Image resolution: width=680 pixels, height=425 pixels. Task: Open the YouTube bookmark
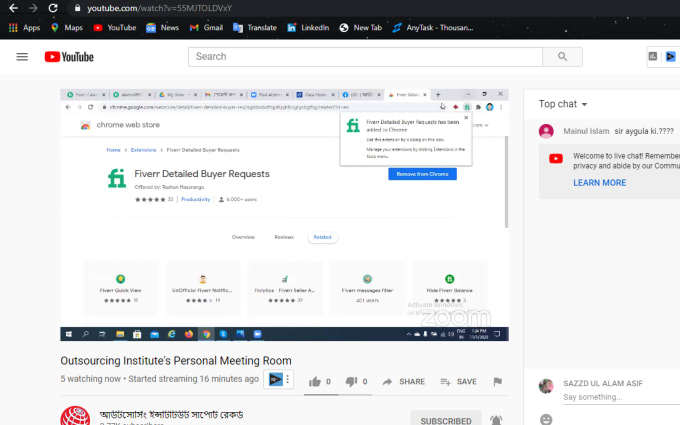tap(115, 28)
